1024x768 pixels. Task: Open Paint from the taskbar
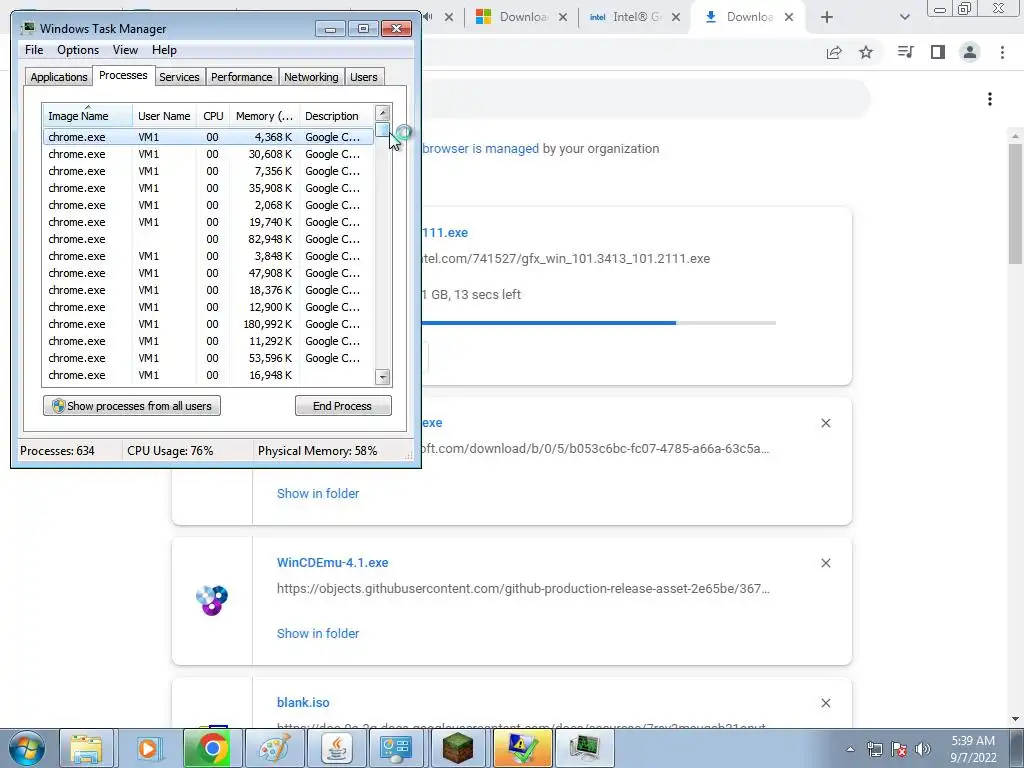274,748
